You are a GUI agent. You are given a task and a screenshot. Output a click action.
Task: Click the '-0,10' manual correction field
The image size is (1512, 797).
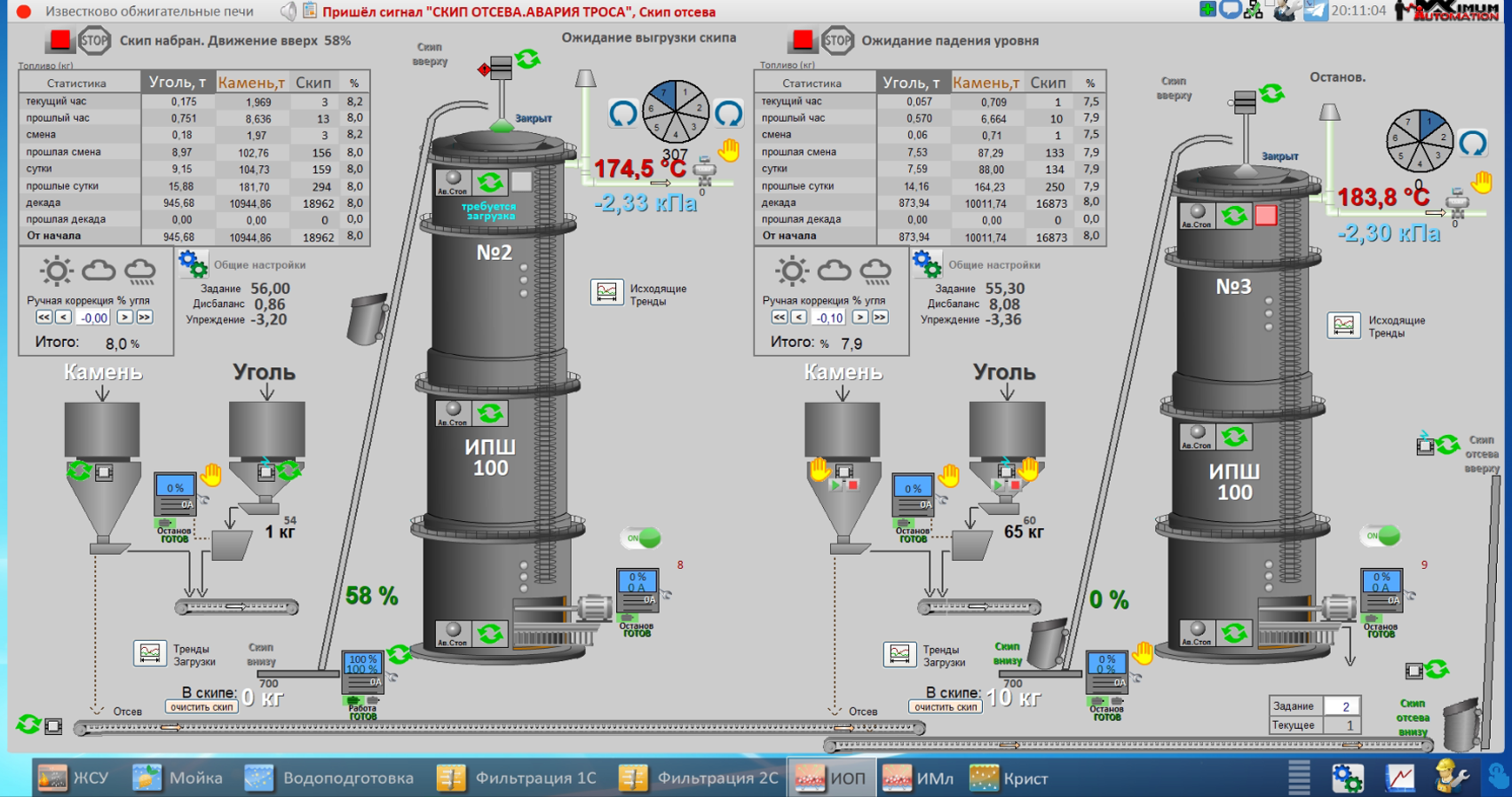[829, 317]
